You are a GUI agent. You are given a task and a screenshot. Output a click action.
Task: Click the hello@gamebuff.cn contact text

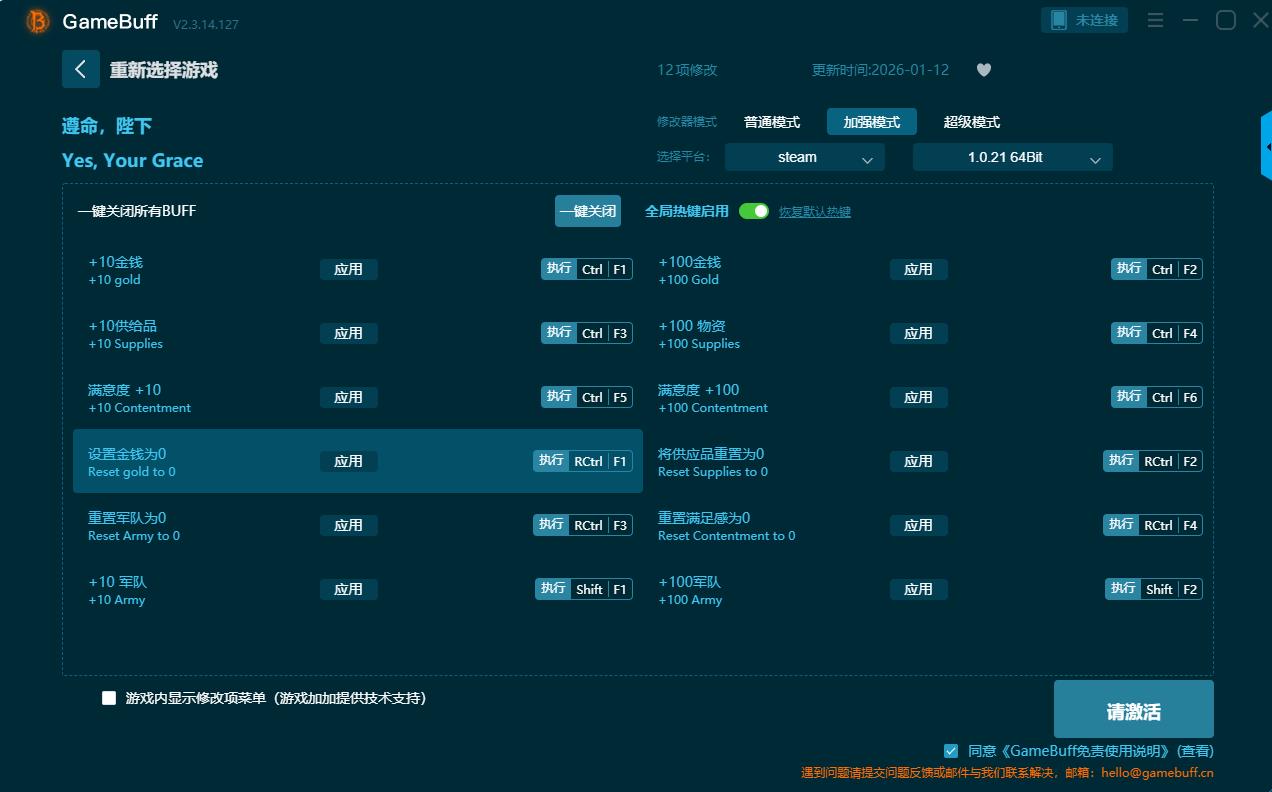pos(1157,773)
